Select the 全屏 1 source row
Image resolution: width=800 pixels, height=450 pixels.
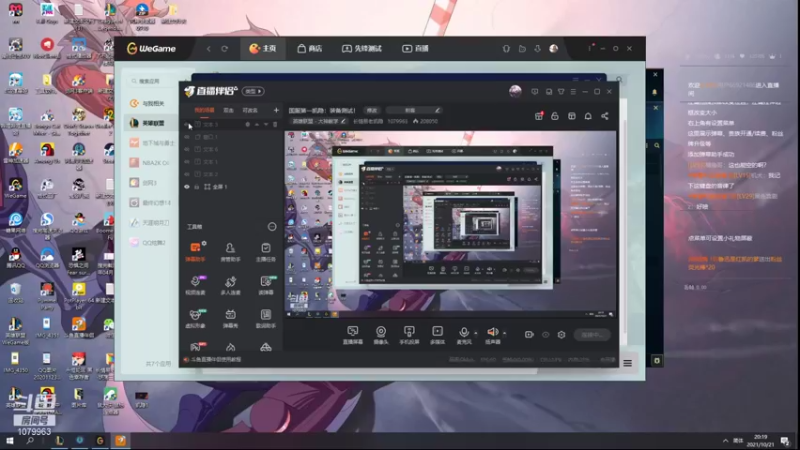point(231,187)
